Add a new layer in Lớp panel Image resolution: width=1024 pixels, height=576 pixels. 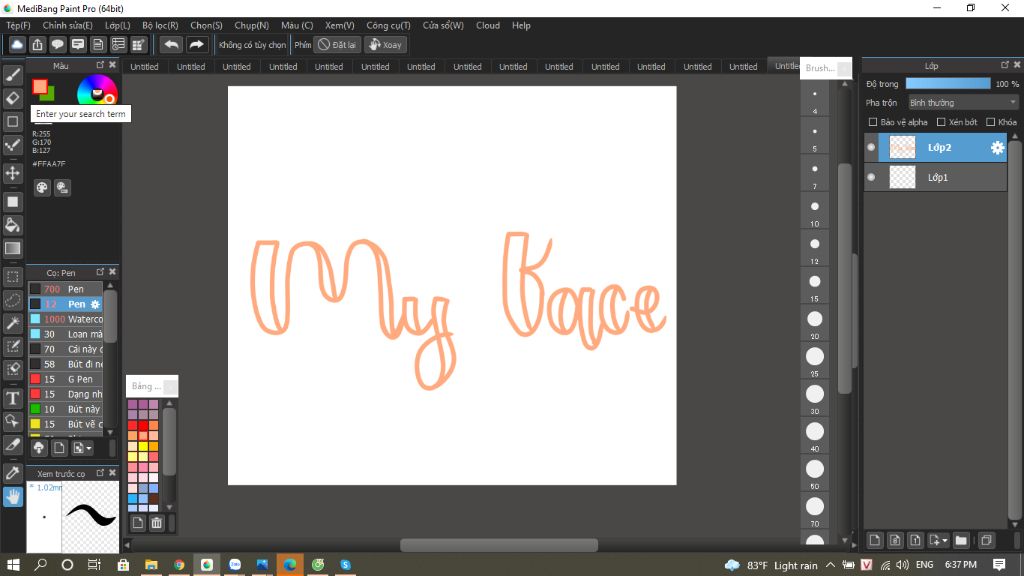(x=874, y=540)
